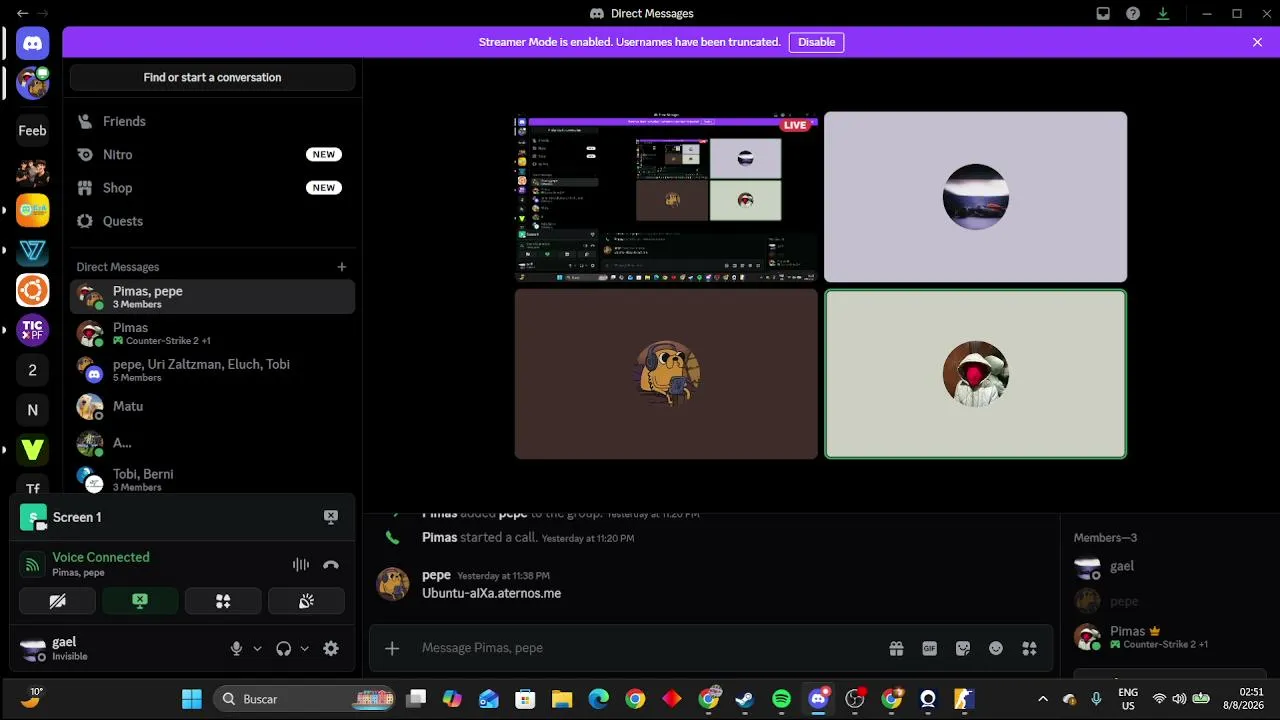Open the connection quality signal icon

[x=33, y=565]
